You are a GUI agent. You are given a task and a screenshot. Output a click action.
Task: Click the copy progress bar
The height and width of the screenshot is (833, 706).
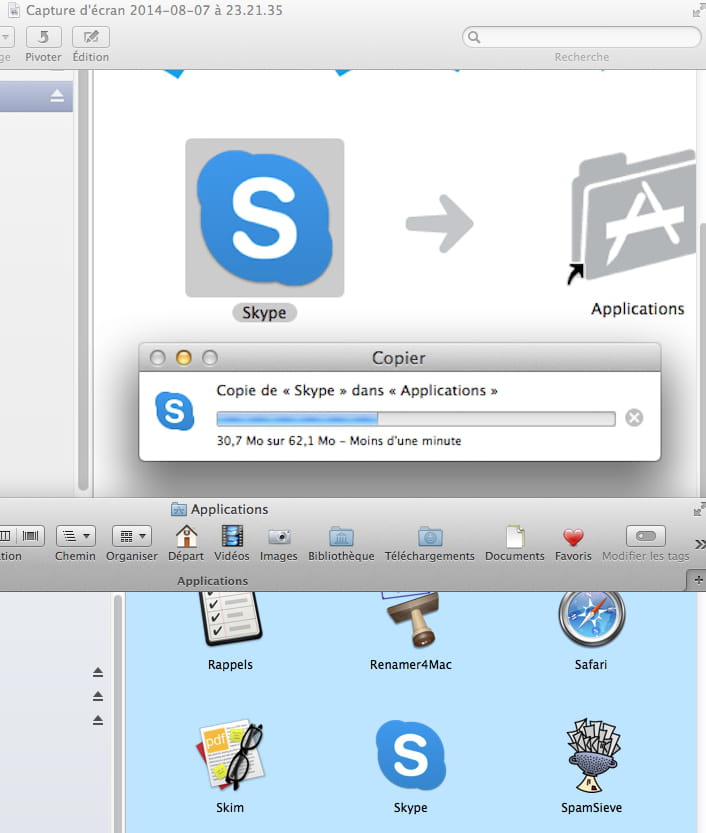coord(416,419)
